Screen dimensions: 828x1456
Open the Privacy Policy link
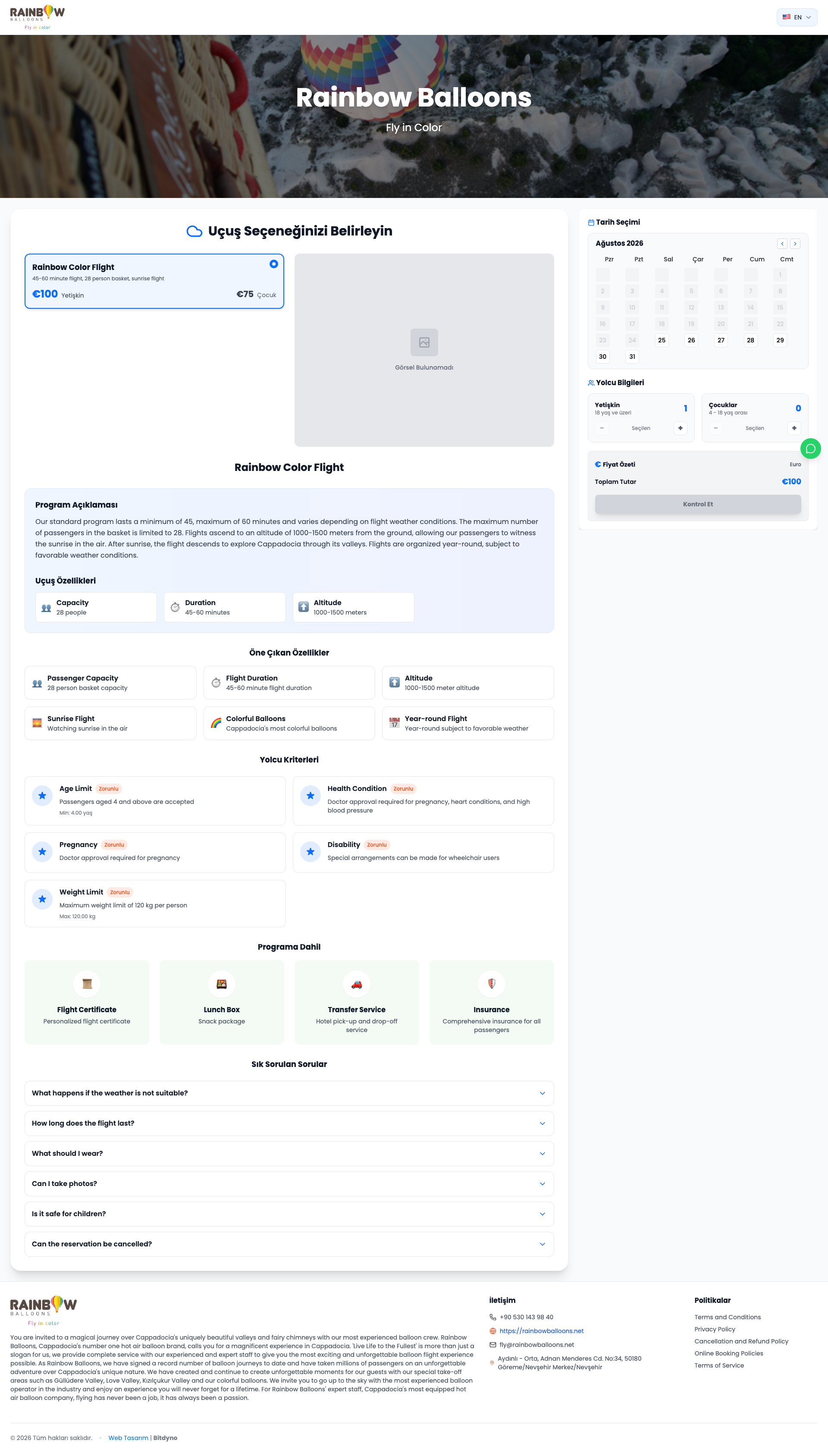[715, 1329]
